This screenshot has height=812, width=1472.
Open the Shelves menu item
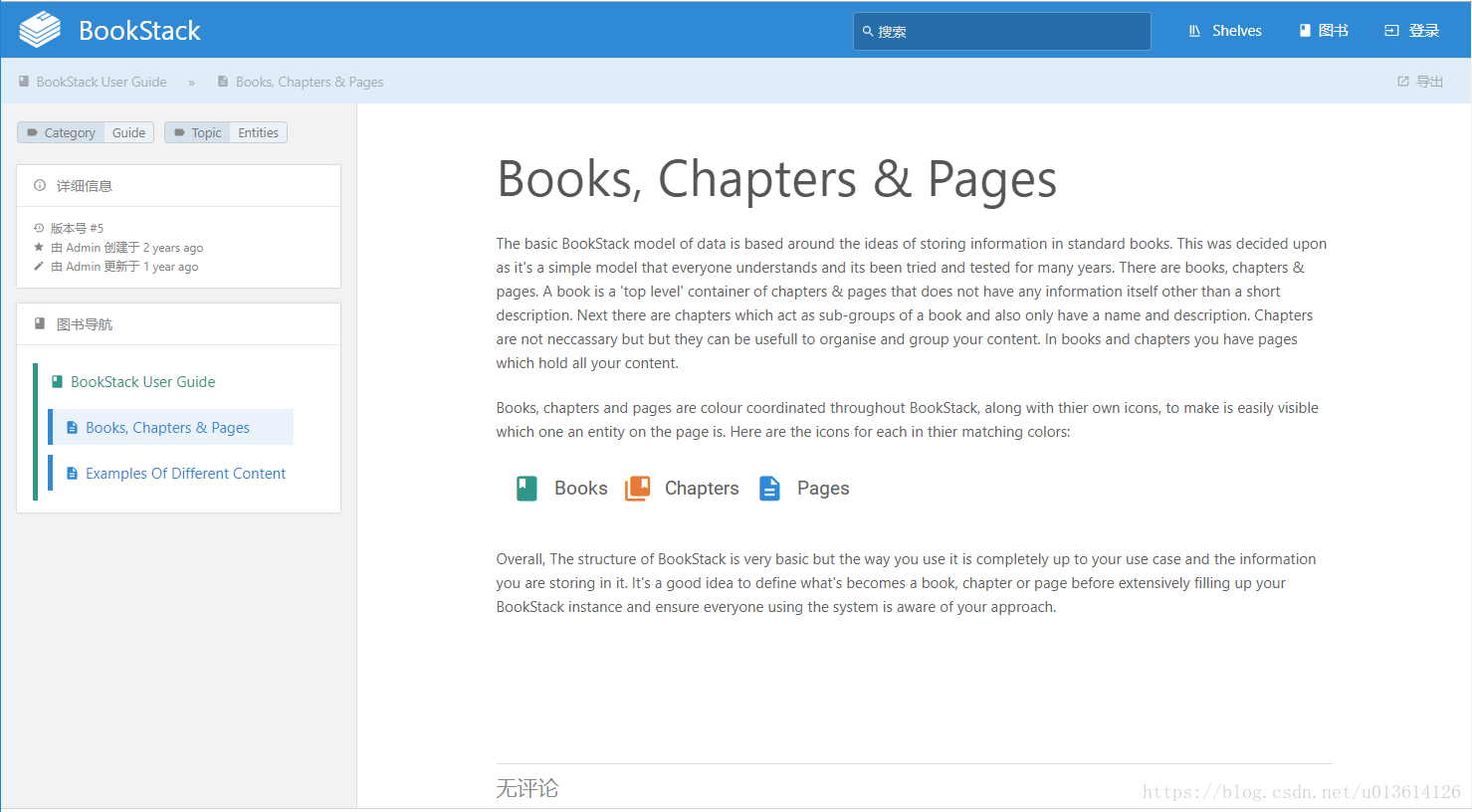coord(1225,31)
